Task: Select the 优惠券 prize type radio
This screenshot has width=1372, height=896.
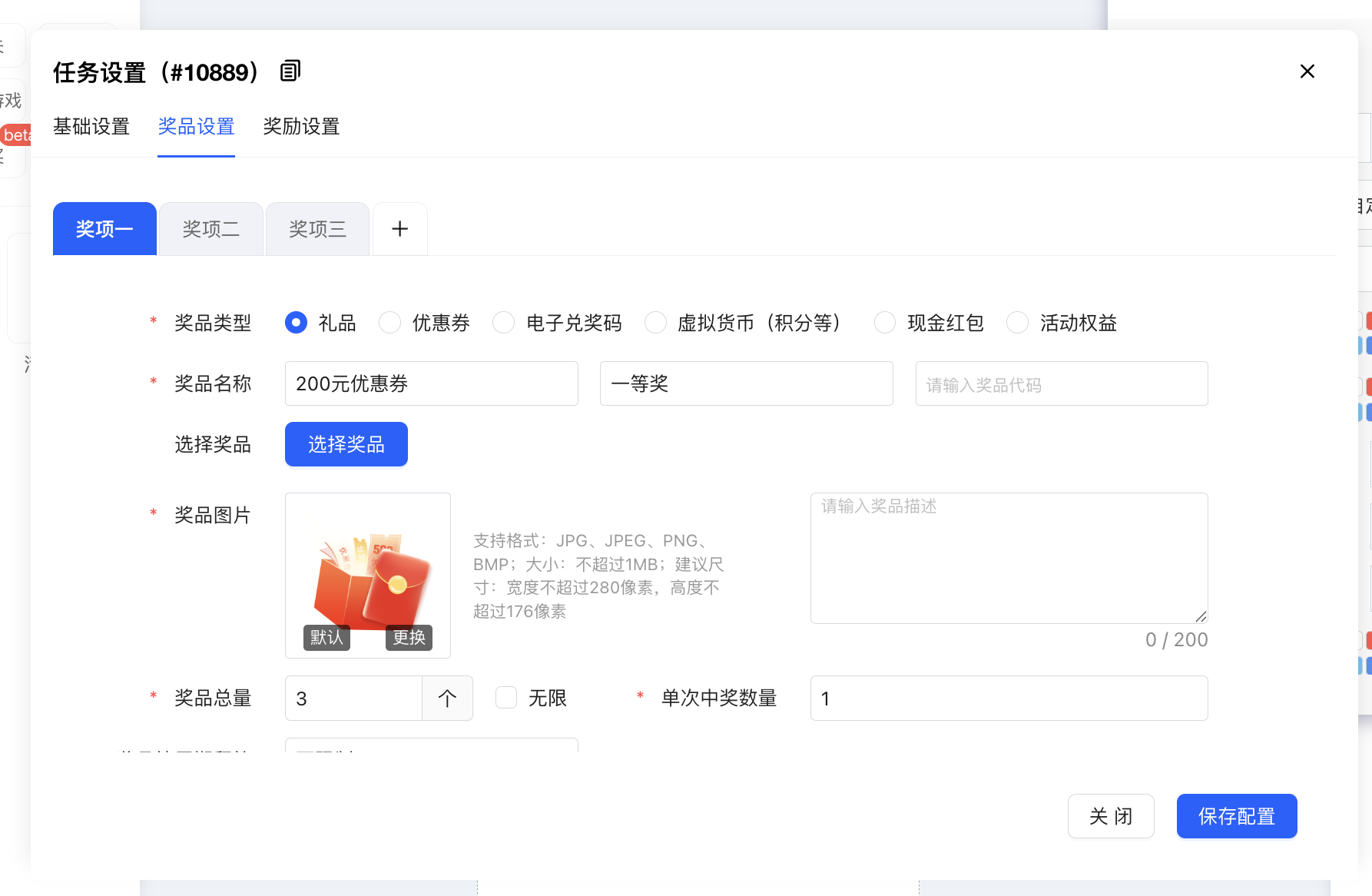Action: [390, 323]
